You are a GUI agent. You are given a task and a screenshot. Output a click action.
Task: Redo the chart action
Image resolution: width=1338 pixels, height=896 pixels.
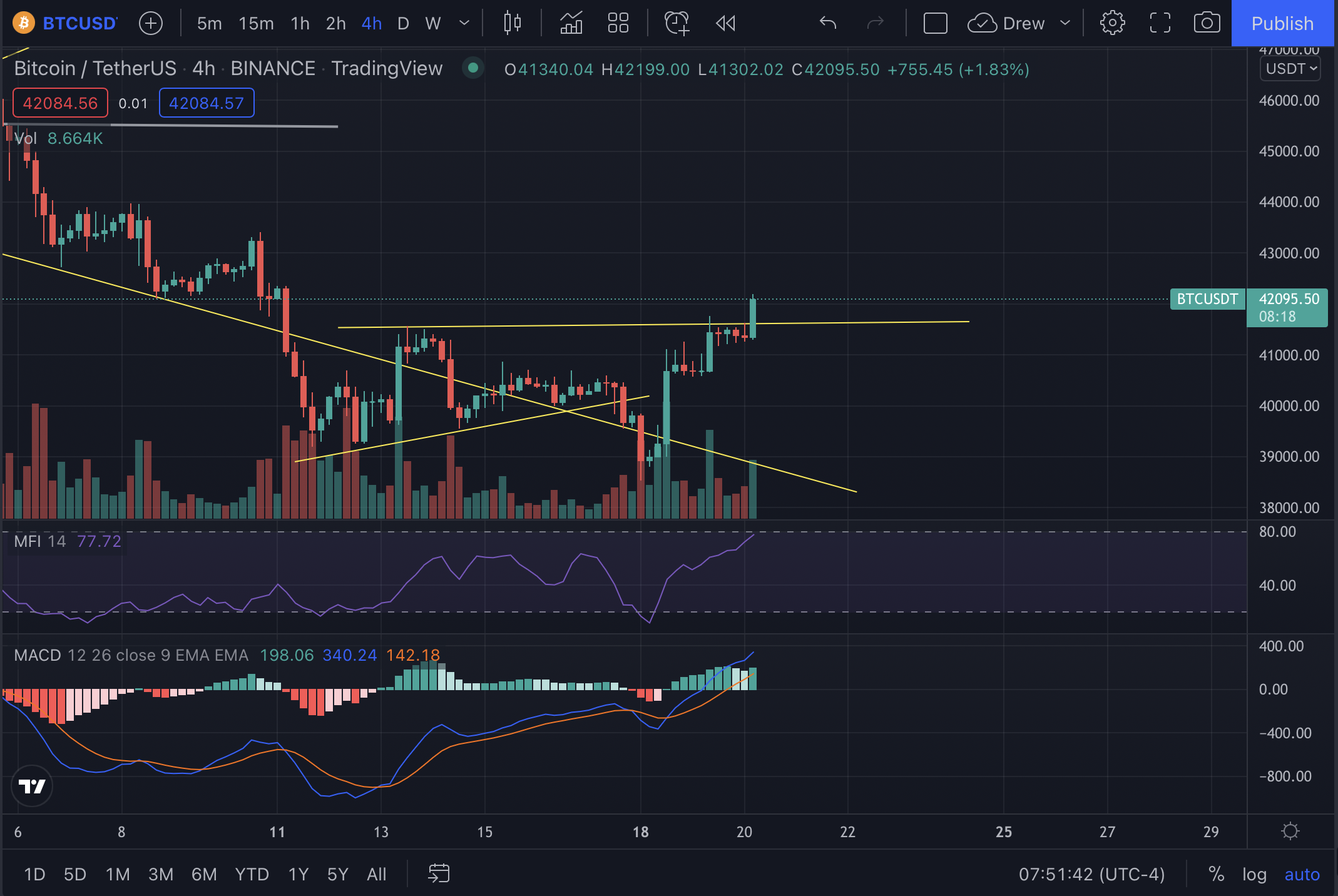pyautogui.click(x=875, y=23)
